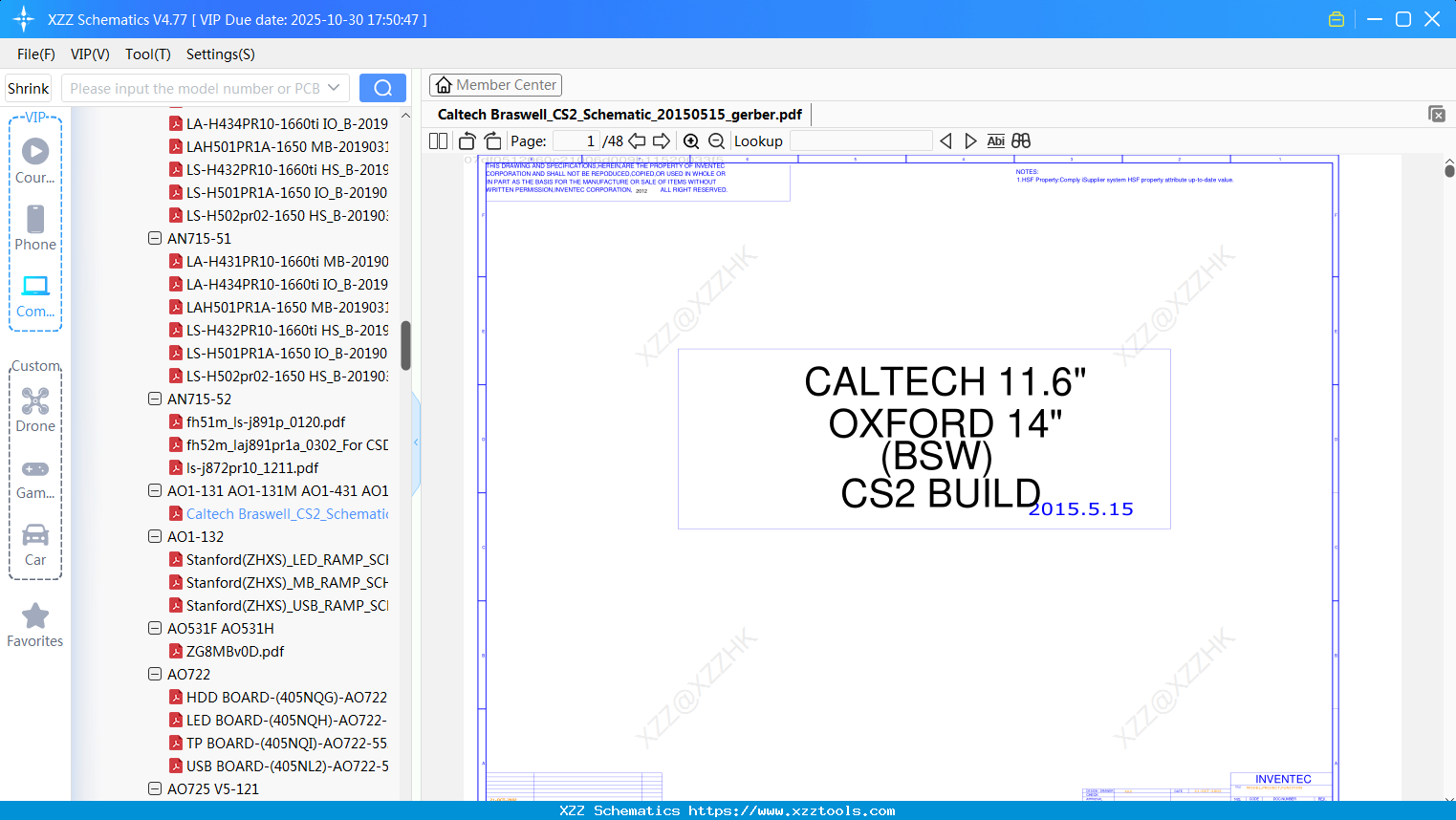The width and height of the screenshot is (1456, 820).
Task: Open Caltech Braswell_CS2_Schematic file
Action: (288, 513)
